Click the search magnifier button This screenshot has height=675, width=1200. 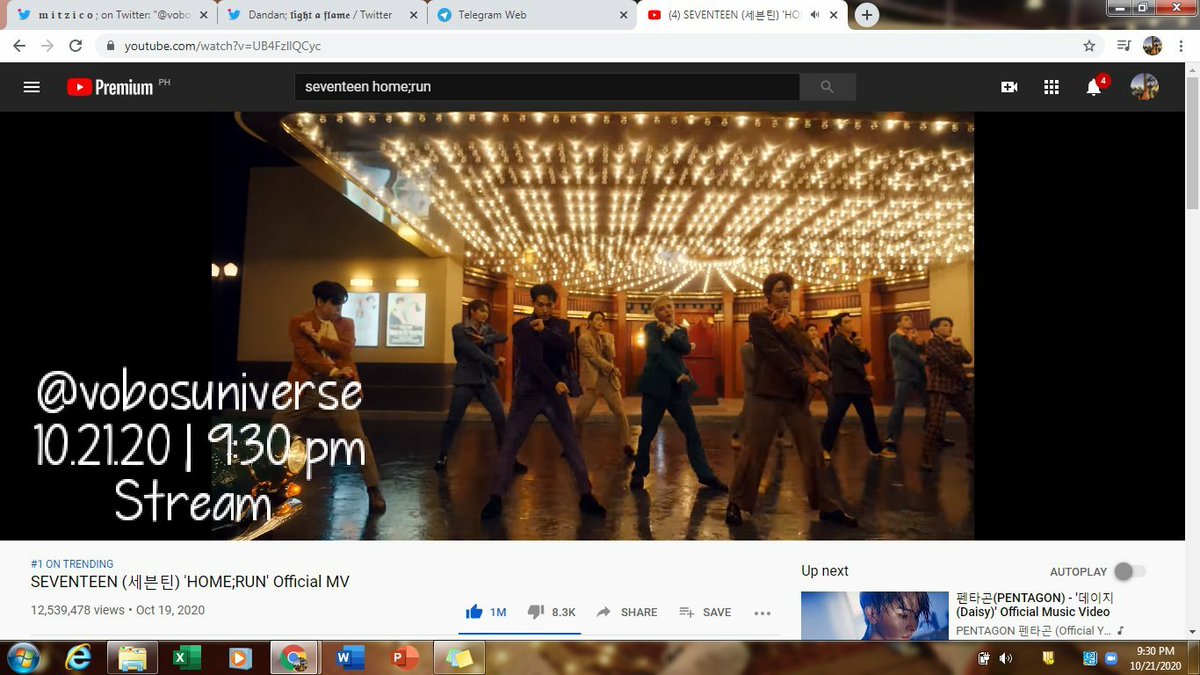click(x=827, y=87)
